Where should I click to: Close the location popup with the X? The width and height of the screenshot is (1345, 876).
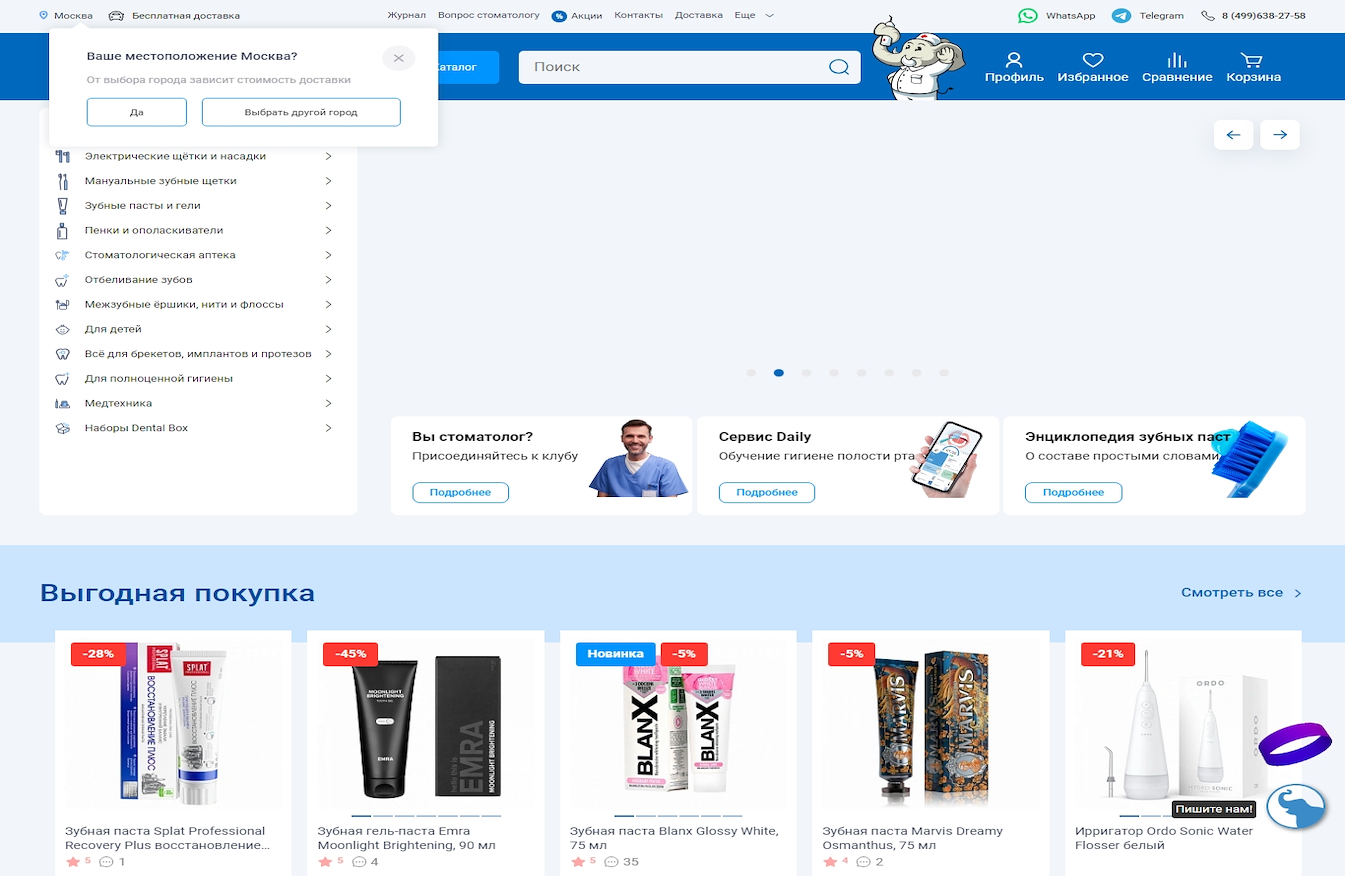point(398,58)
